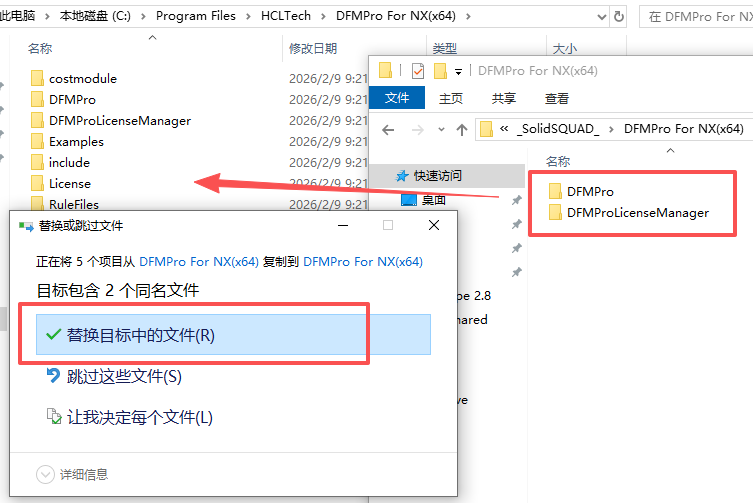Go back in the _SolidSQUAD_ window
The height and width of the screenshot is (503, 753).
388,129
